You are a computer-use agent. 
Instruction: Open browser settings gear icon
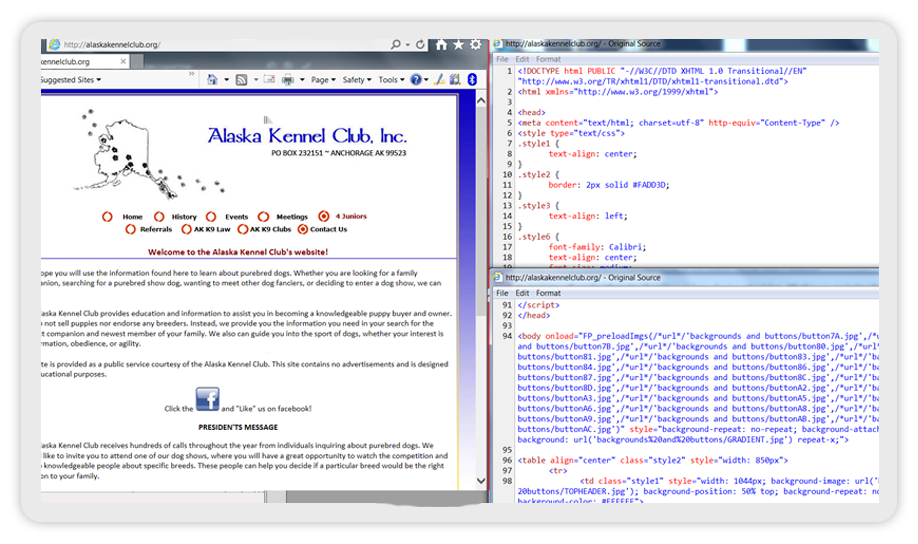[475, 45]
